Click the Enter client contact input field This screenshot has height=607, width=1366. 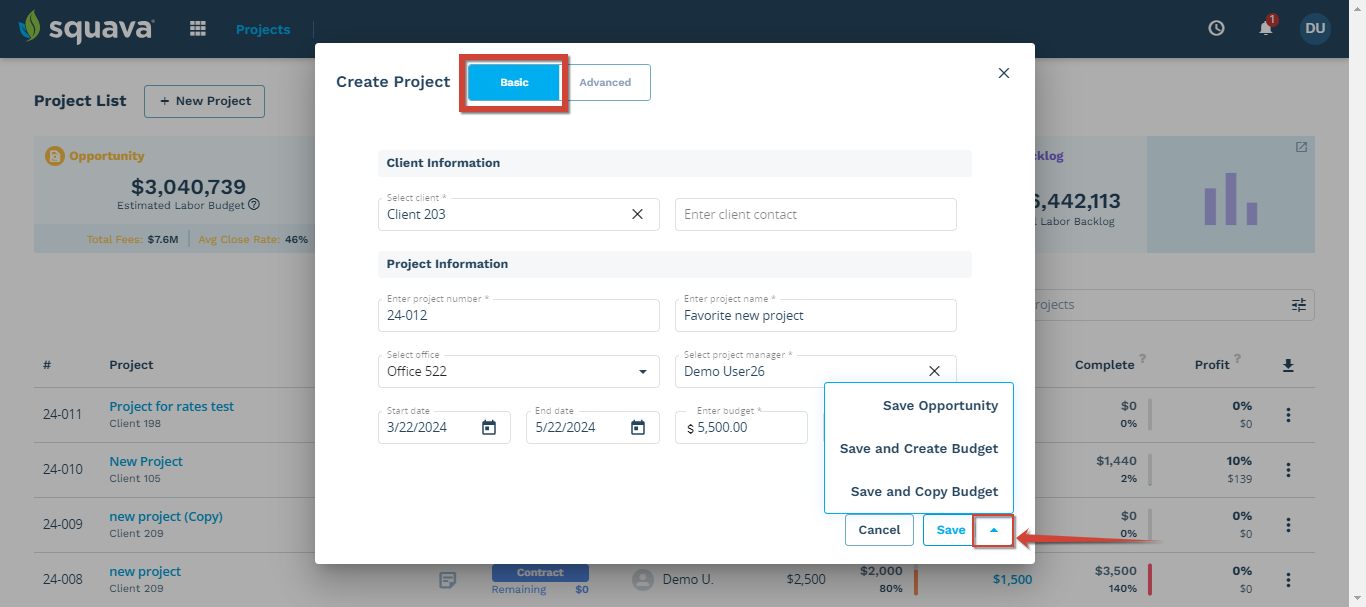pyautogui.click(x=815, y=213)
